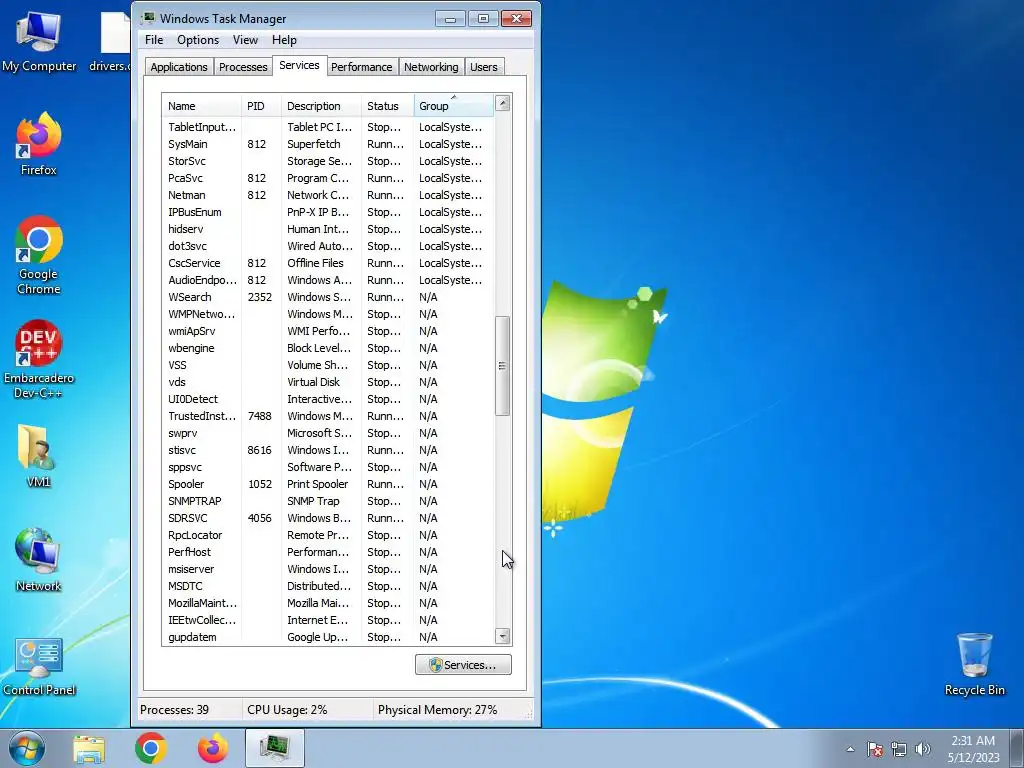Click the clock showing 2:31 AM
This screenshot has width=1024, height=768.
point(973,749)
